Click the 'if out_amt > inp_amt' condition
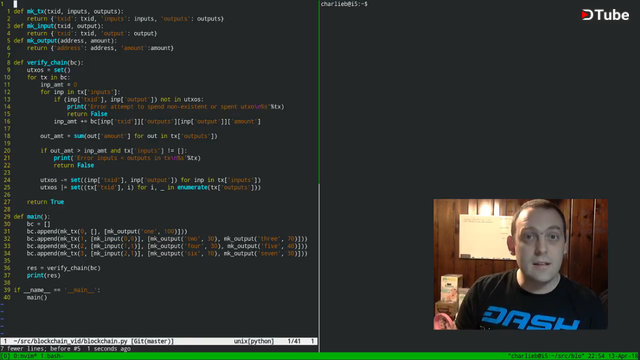The height and width of the screenshot is (360, 640). tap(114, 151)
